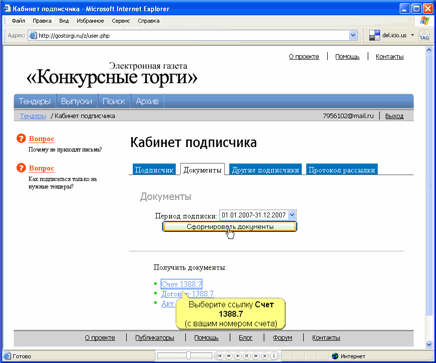Click the Тендеры breadcrumb link
Viewport: 436px width, 363px height.
[x=33, y=116]
